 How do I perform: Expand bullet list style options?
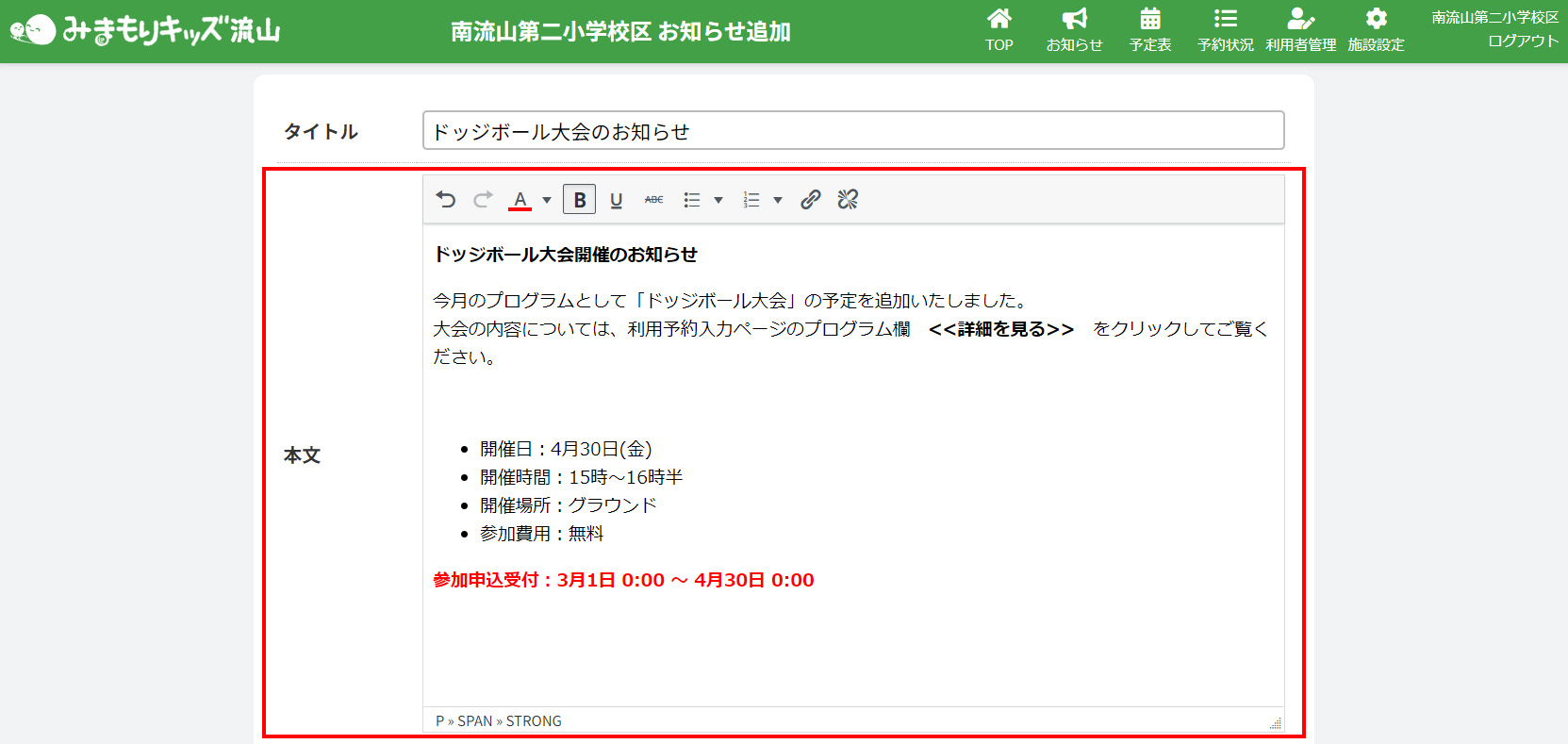[x=718, y=200]
